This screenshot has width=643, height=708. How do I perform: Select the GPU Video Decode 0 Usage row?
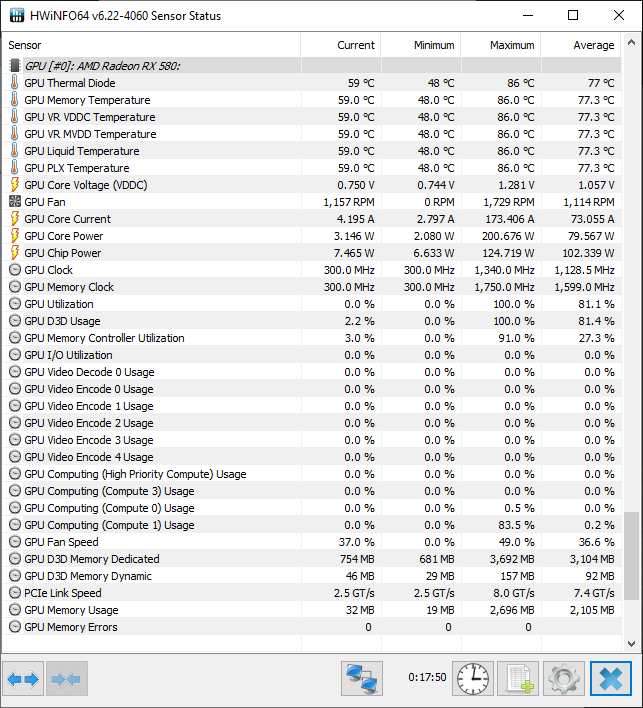pos(312,372)
